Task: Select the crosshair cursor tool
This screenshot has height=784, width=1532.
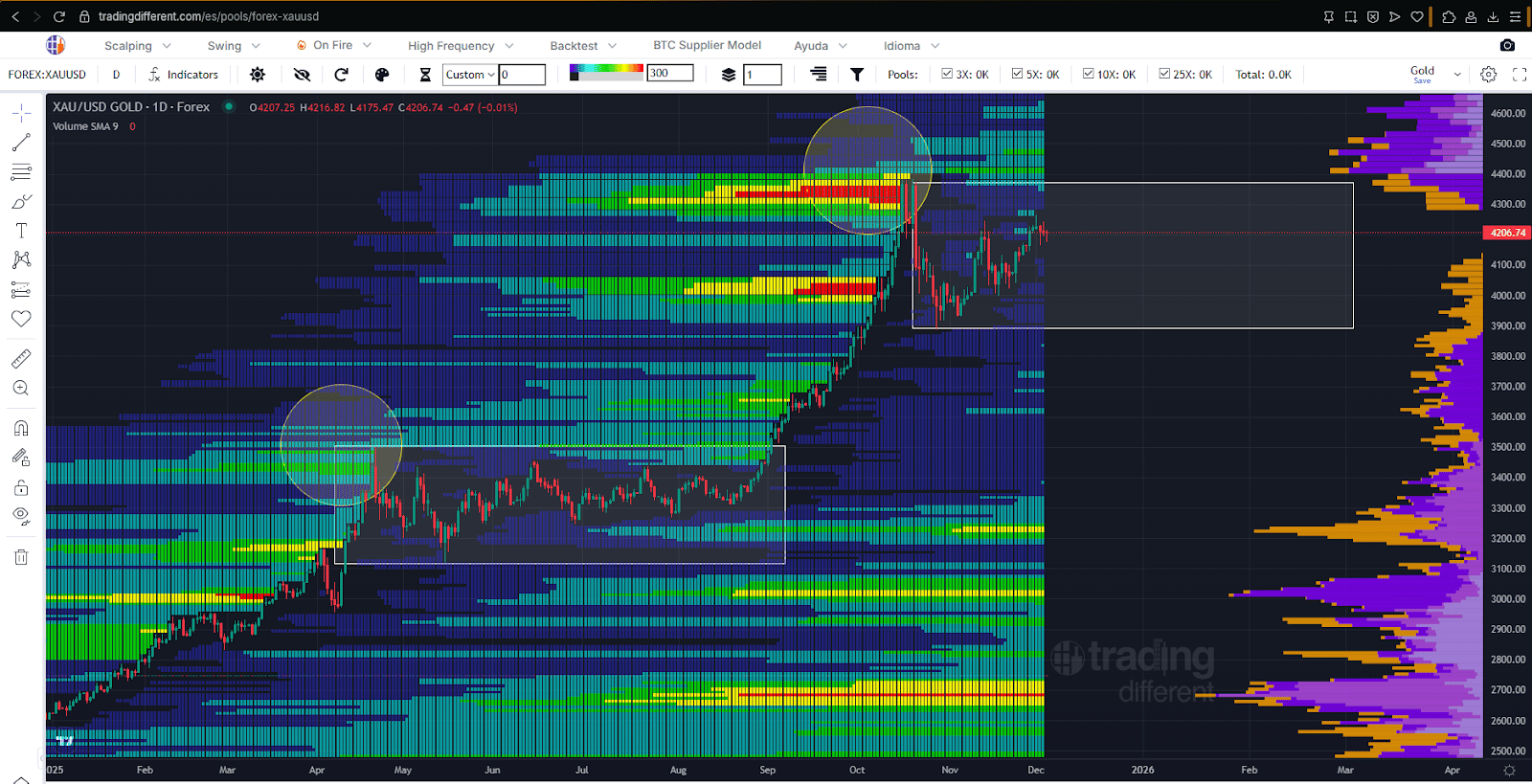Action: pyautogui.click(x=21, y=113)
